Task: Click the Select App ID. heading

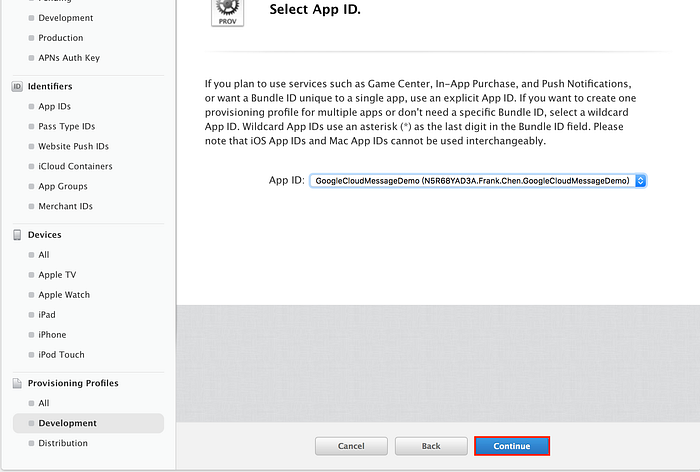Action: click(x=315, y=9)
